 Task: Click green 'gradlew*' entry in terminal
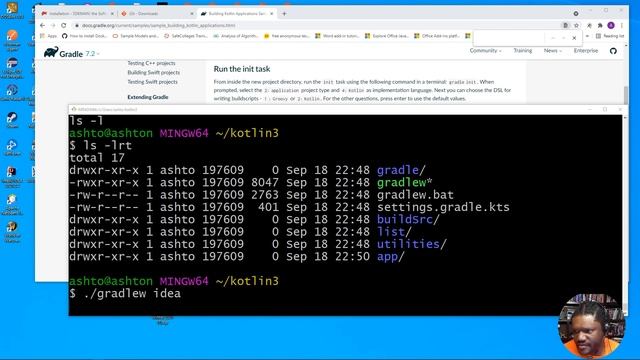[x=404, y=182]
